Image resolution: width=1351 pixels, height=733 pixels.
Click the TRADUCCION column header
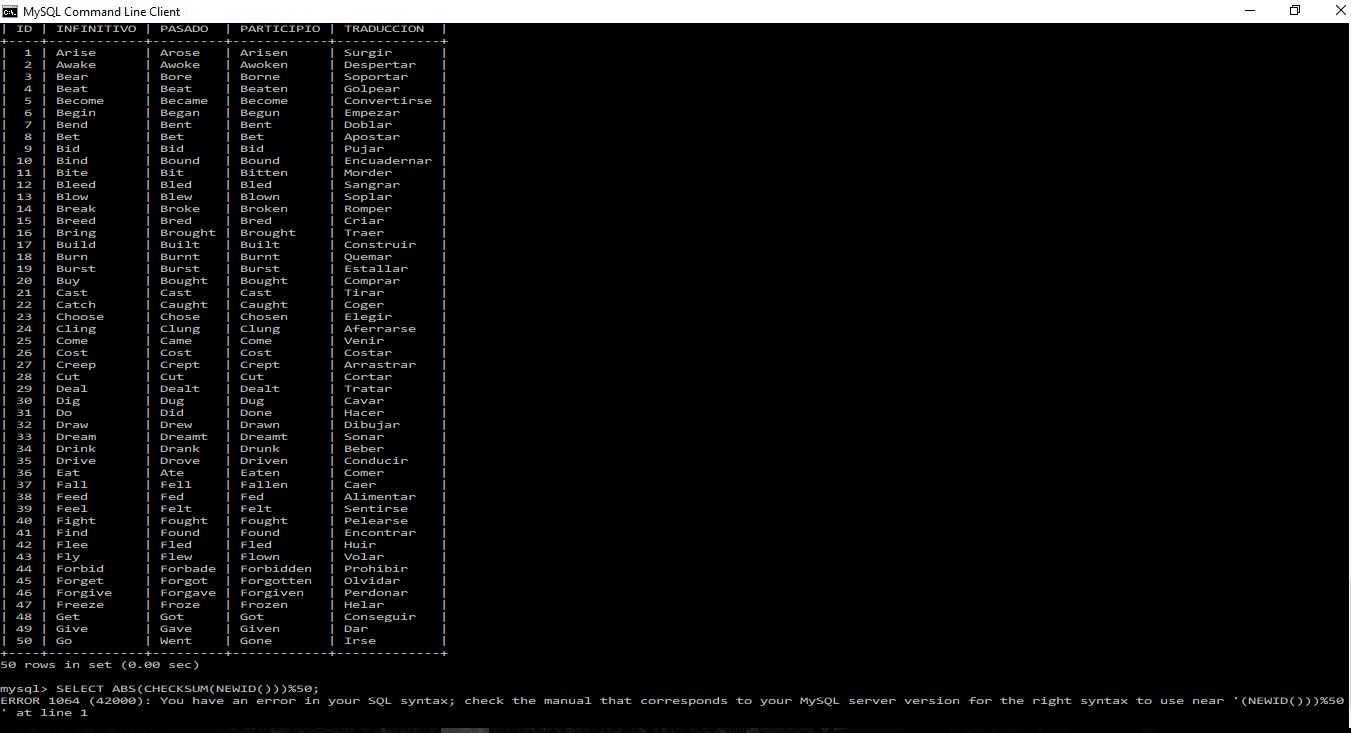[384, 29]
